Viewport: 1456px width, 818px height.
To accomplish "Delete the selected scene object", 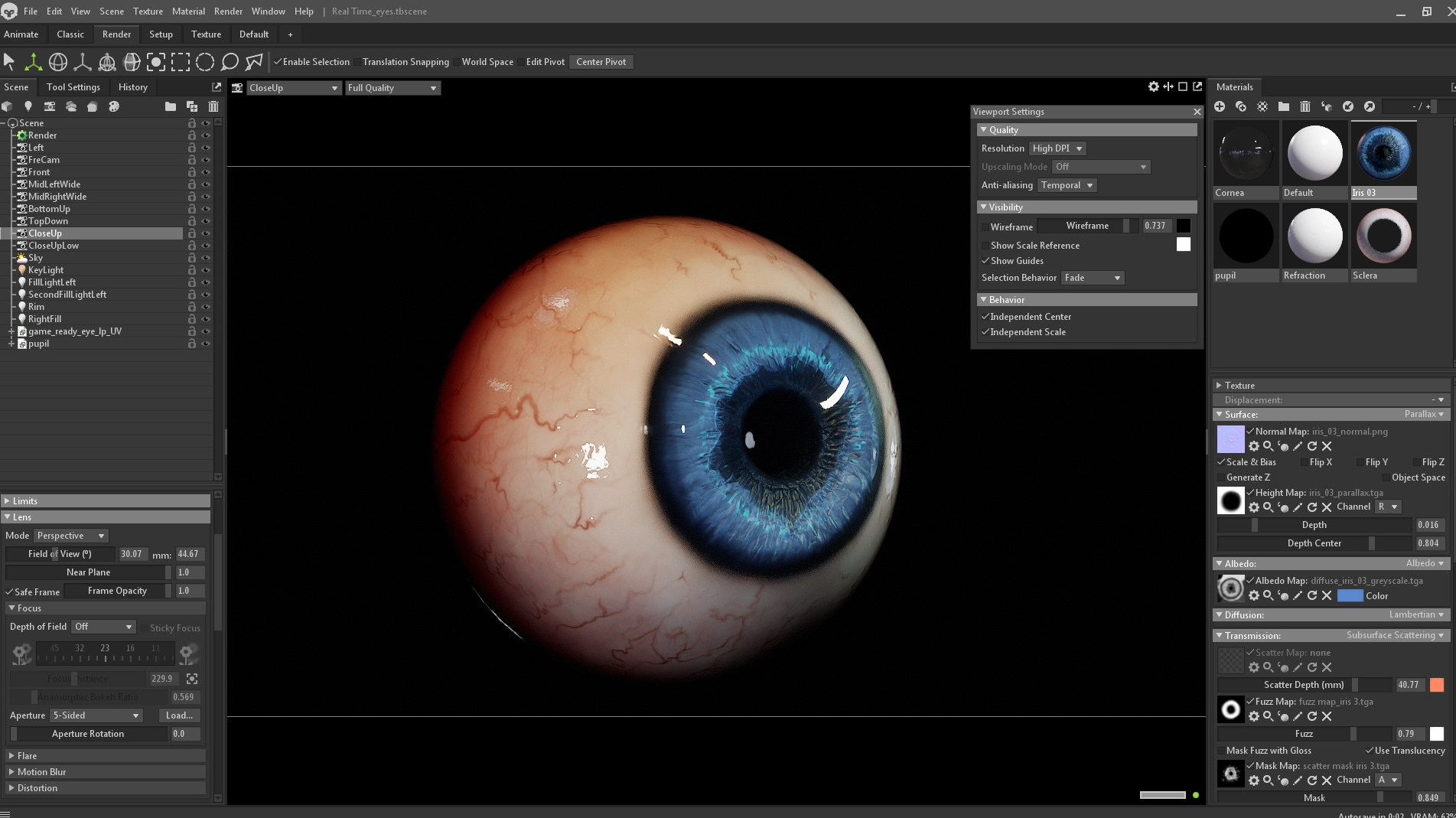I will 213,106.
